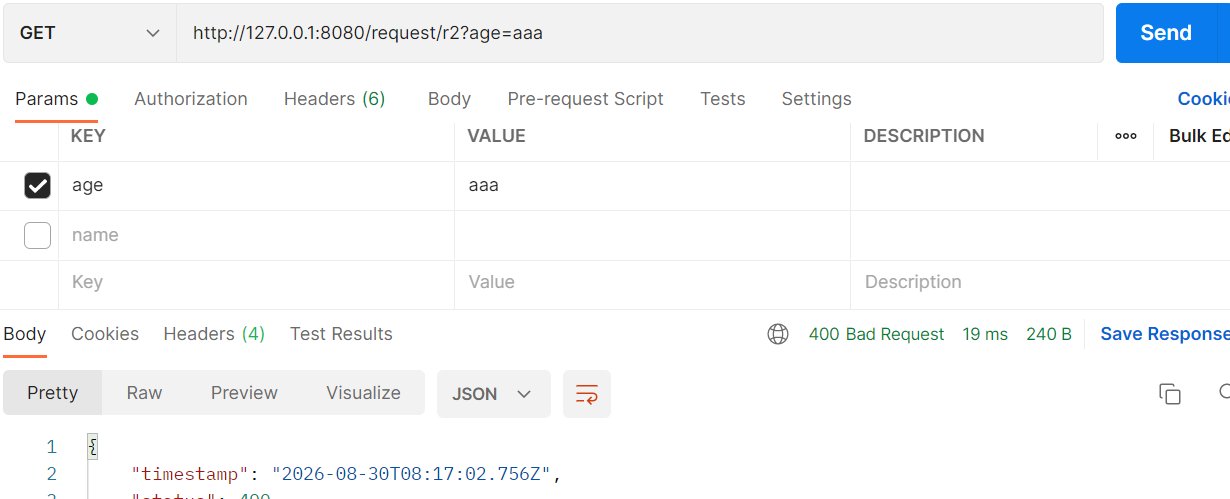Switch to the Authorization tab
Screen dimensions: 1230x499
pos(191,99)
